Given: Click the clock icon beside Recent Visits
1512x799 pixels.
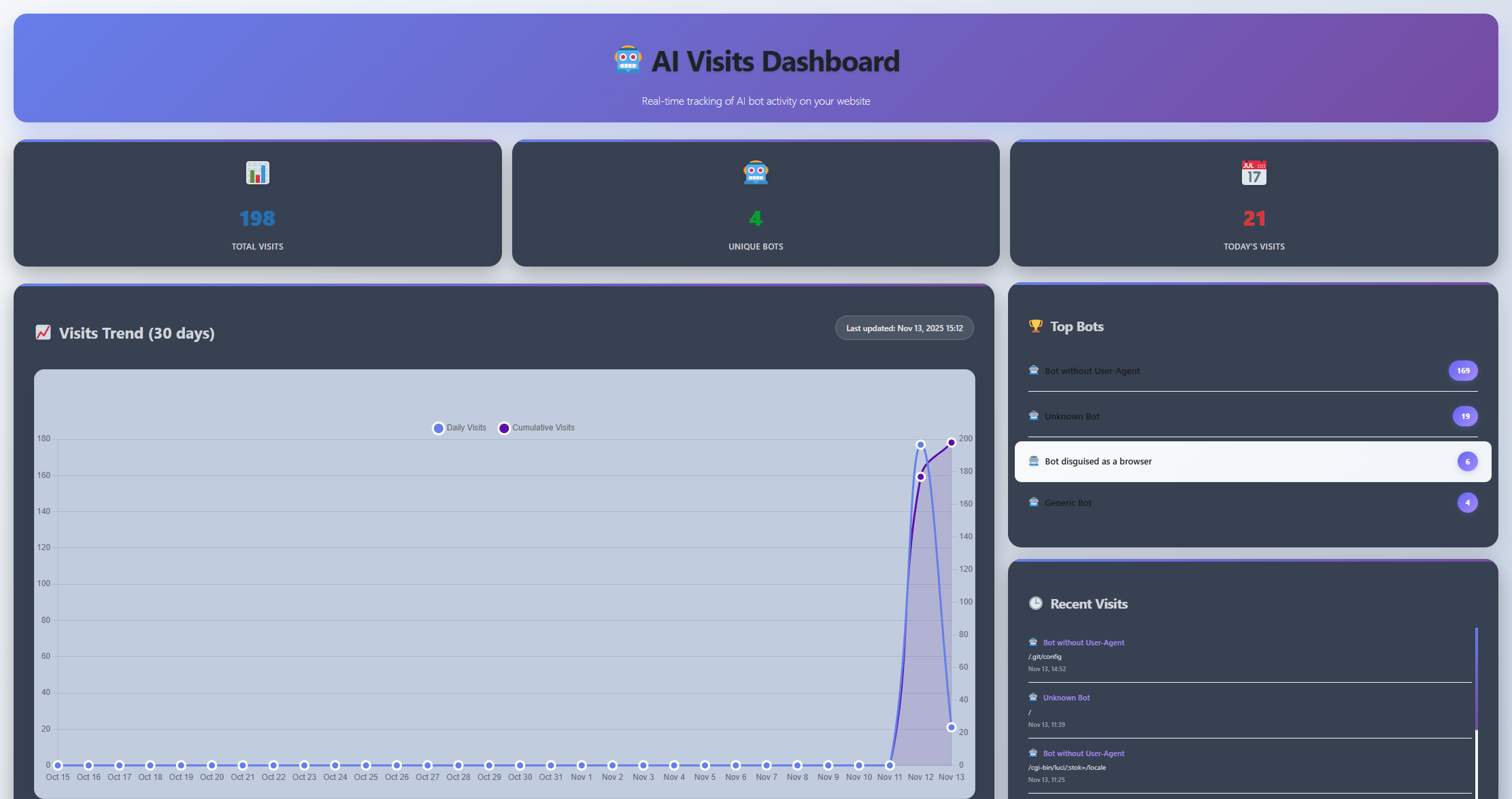Looking at the screenshot, I should click(x=1035, y=603).
